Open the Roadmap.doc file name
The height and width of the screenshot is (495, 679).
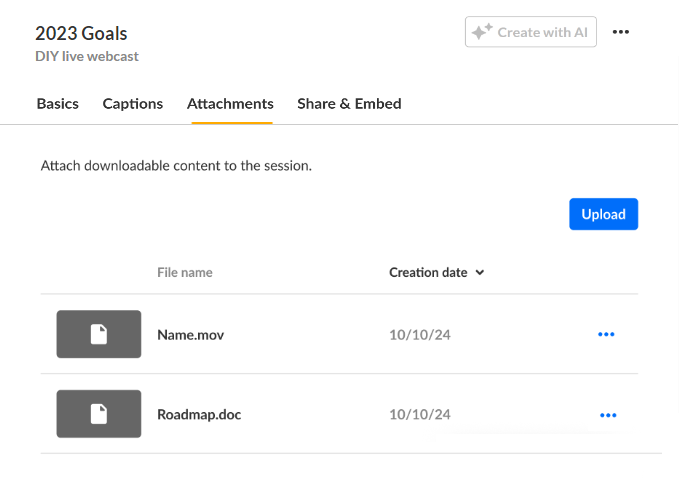click(x=199, y=415)
